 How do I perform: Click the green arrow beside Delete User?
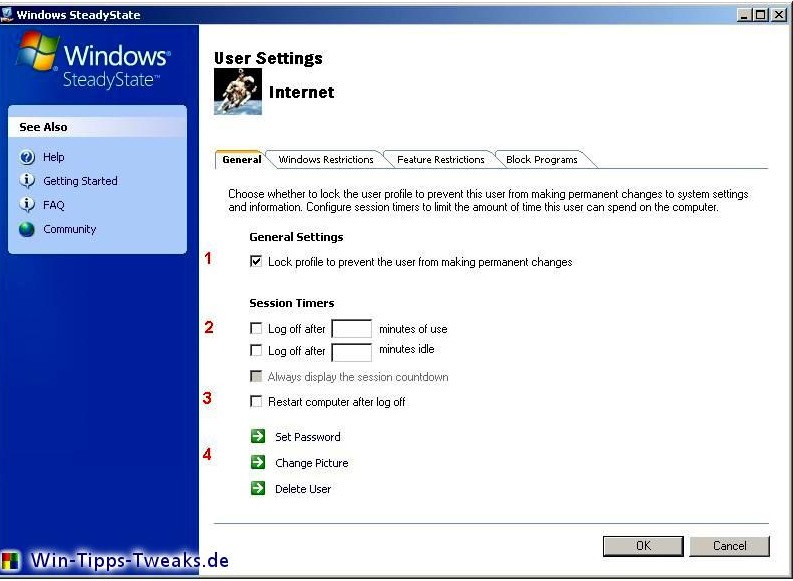tap(258, 488)
